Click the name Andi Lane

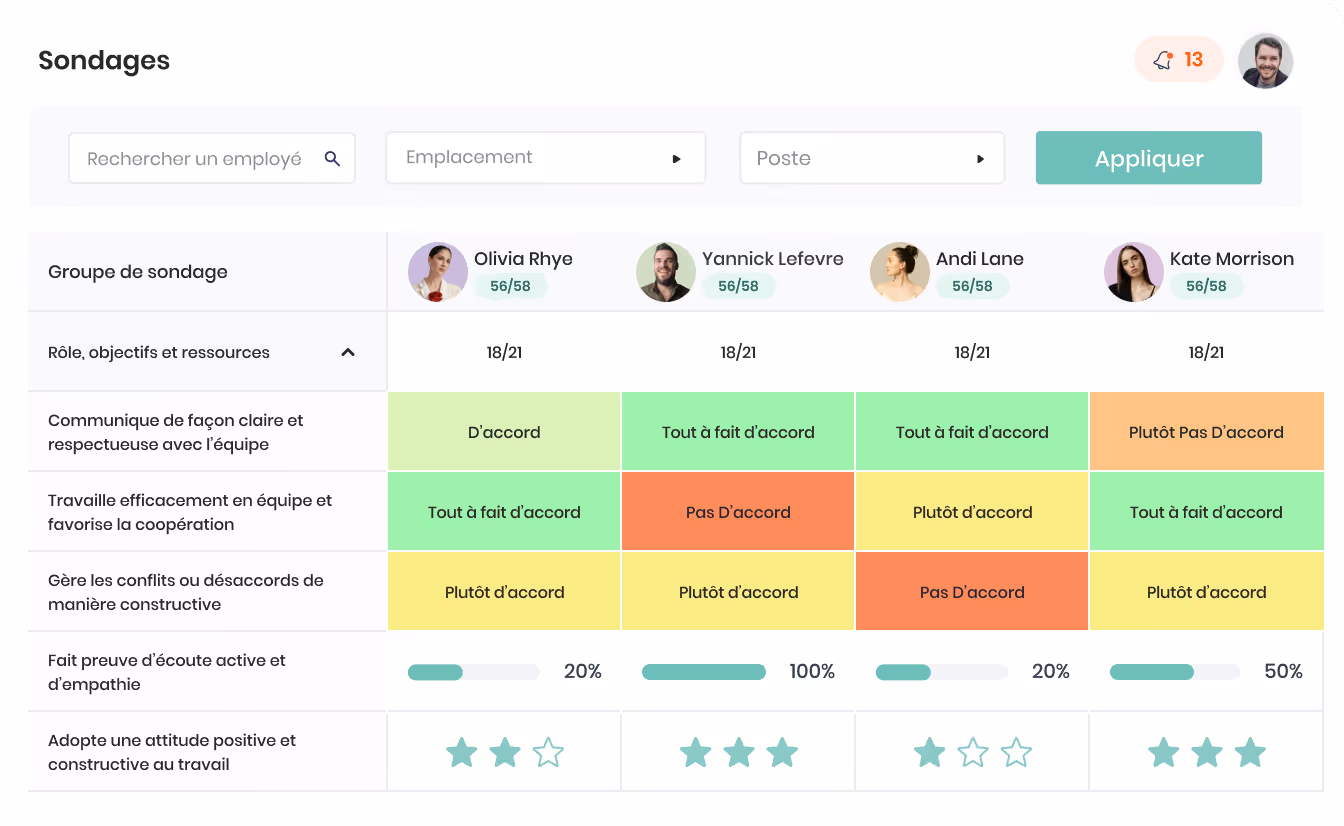point(980,258)
